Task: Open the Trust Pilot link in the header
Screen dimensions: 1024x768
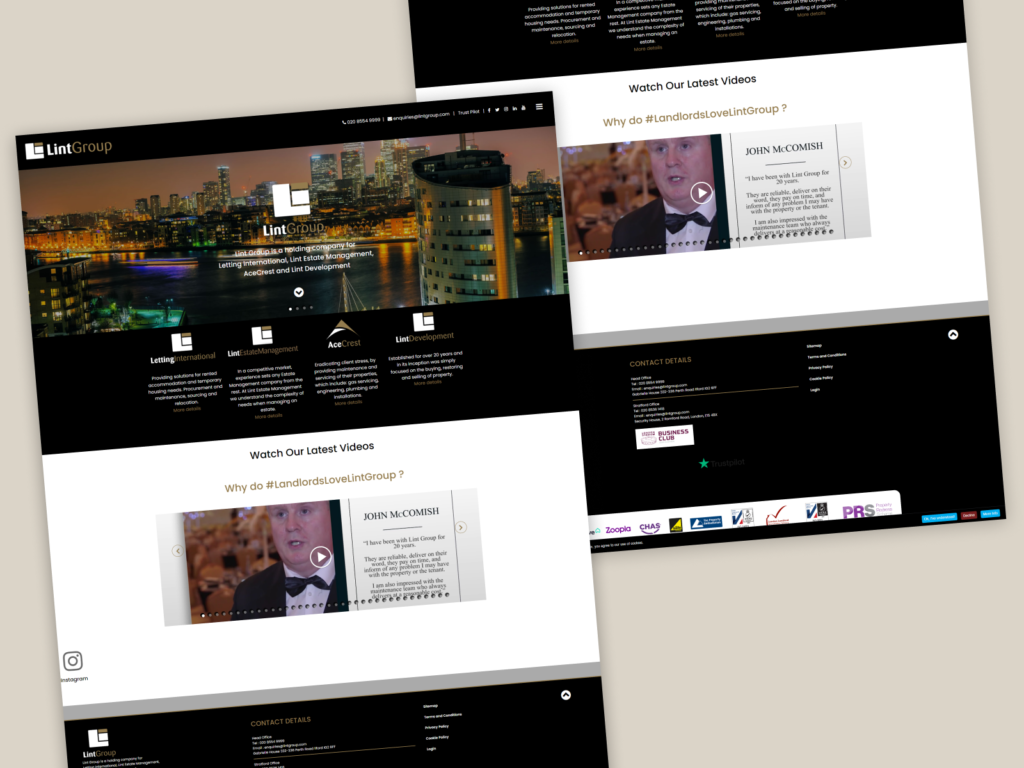Action: click(468, 112)
